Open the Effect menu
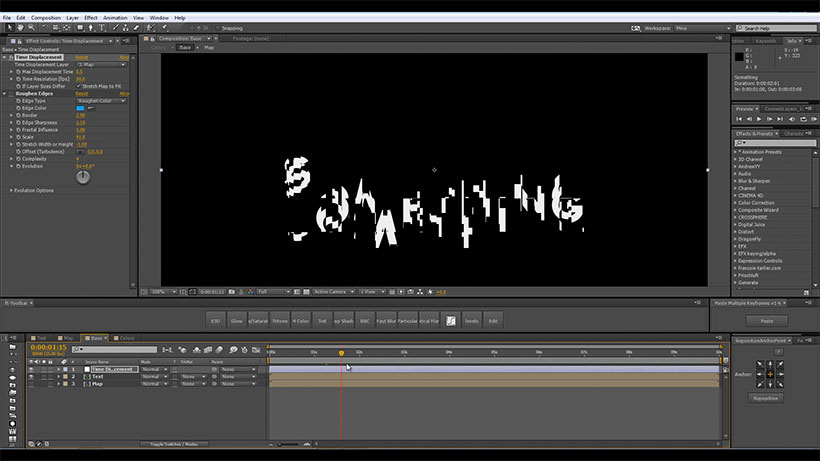 [x=91, y=18]
